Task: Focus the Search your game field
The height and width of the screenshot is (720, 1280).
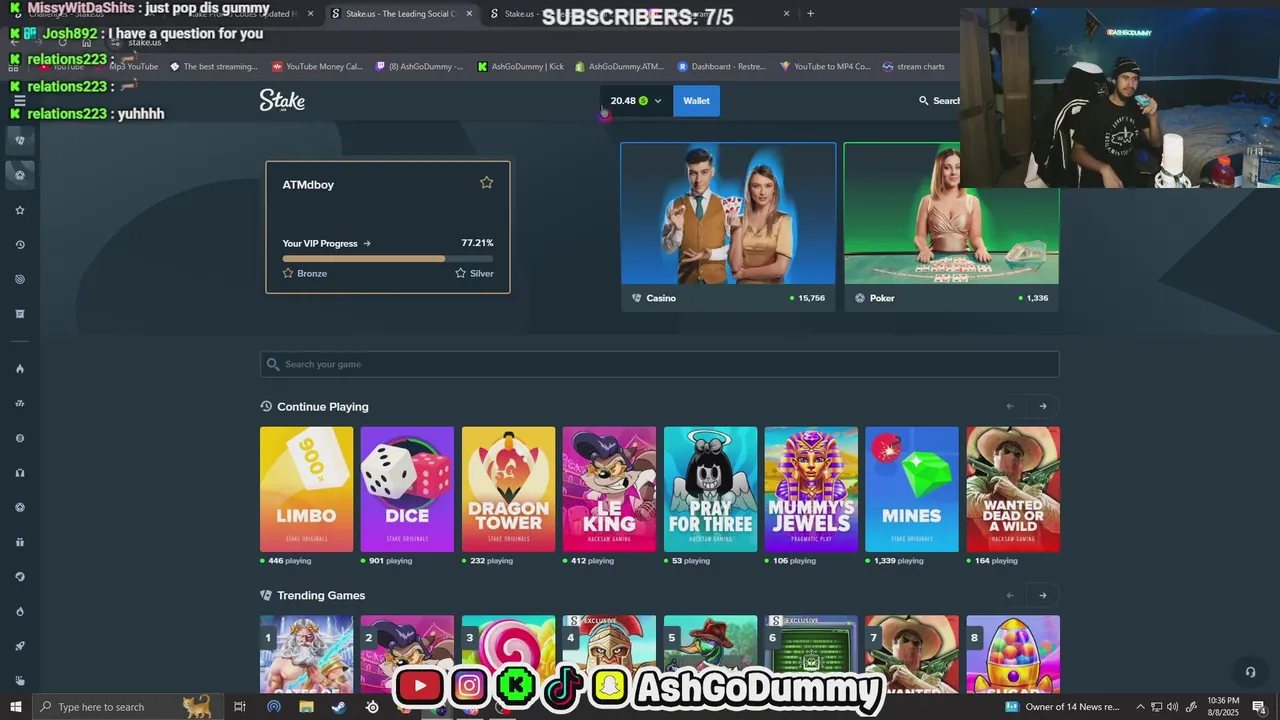Action: point(659,364)
